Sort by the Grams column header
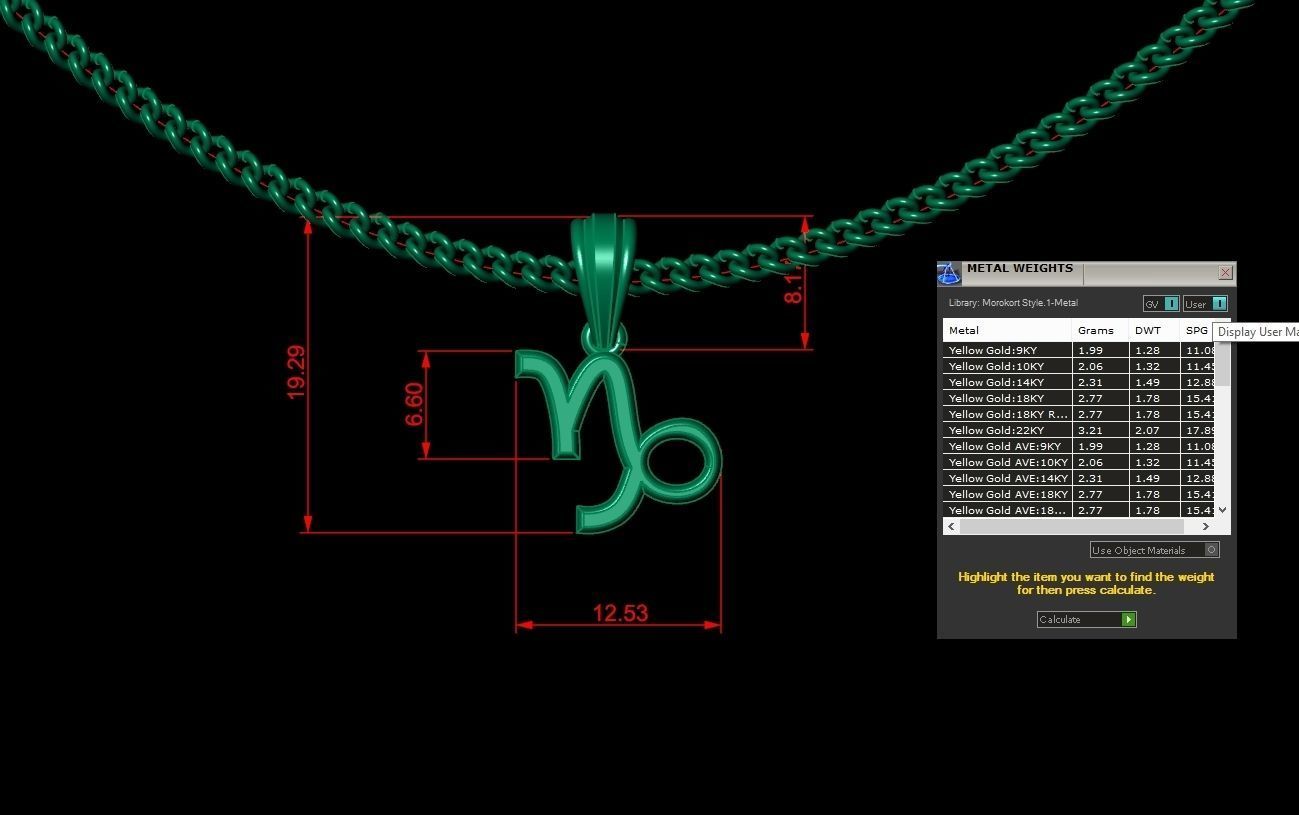This screenshot has width=1299, height=815. click(x=1100, y=331)
